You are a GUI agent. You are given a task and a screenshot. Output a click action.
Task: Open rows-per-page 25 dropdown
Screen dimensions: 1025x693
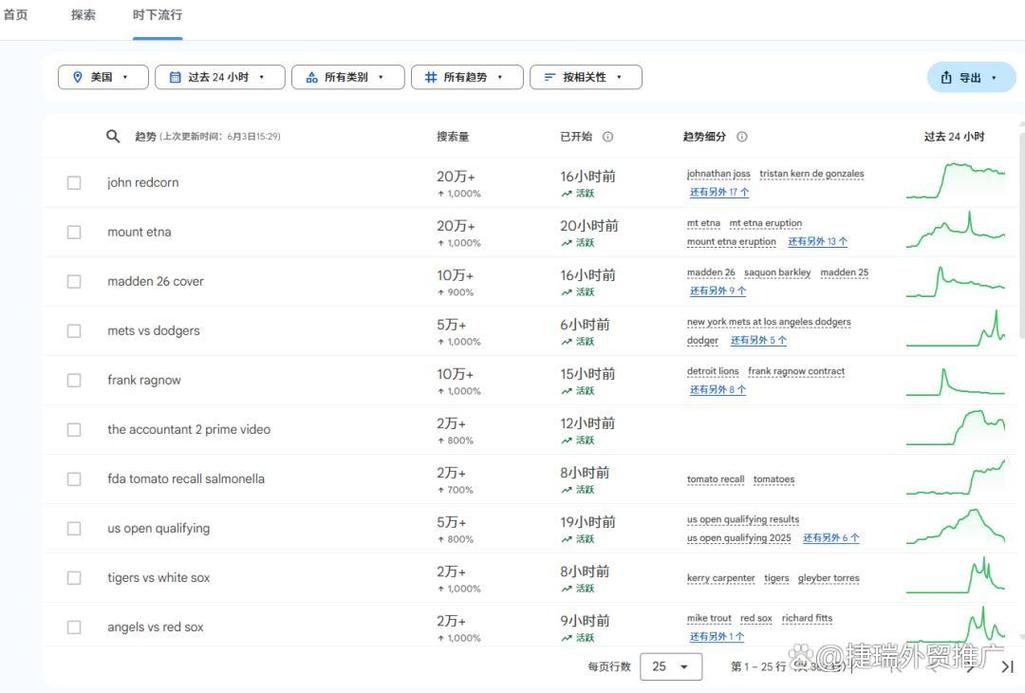click(671, 666)
